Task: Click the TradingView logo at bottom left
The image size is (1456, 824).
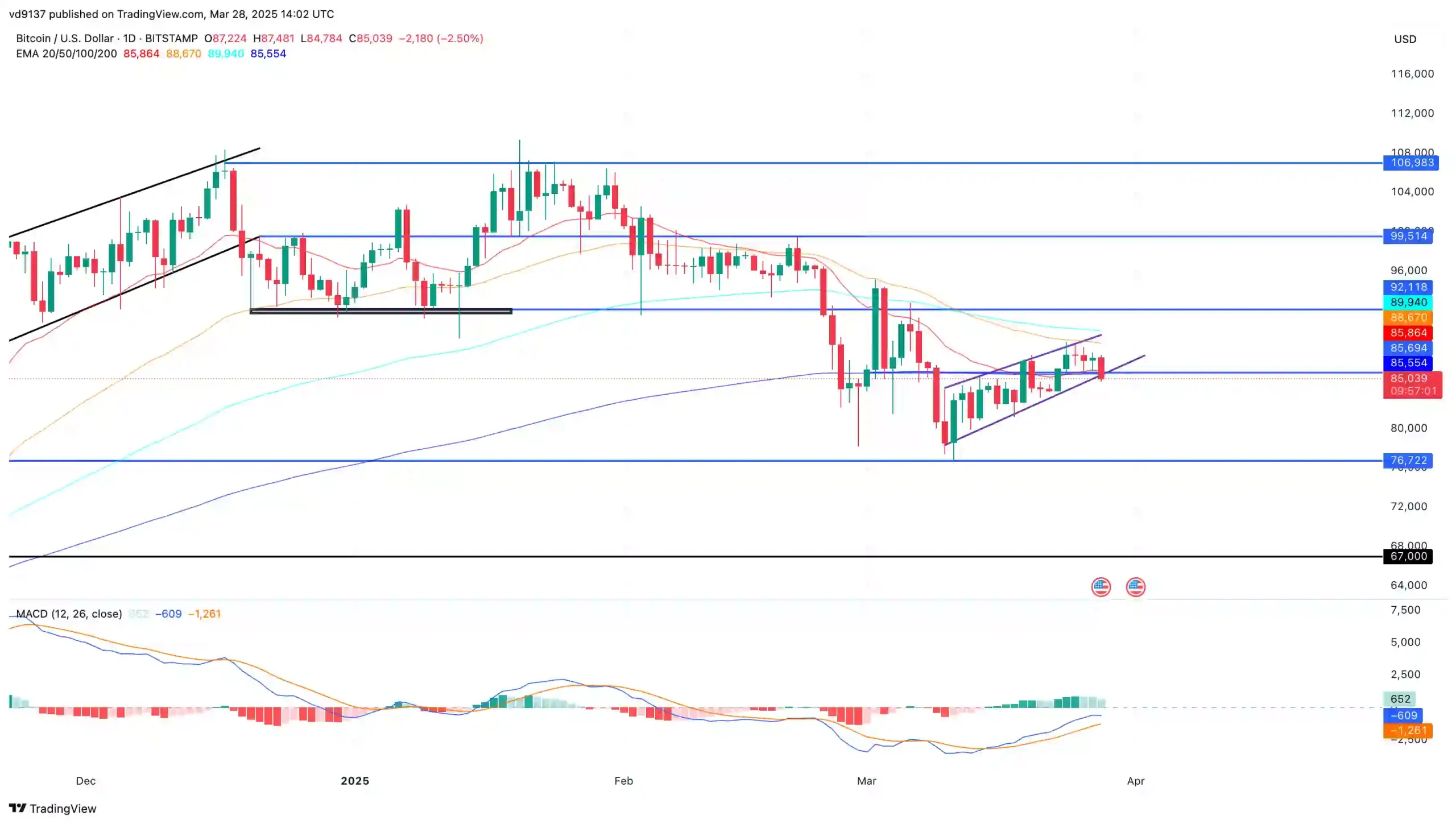Action: [53, 808]
